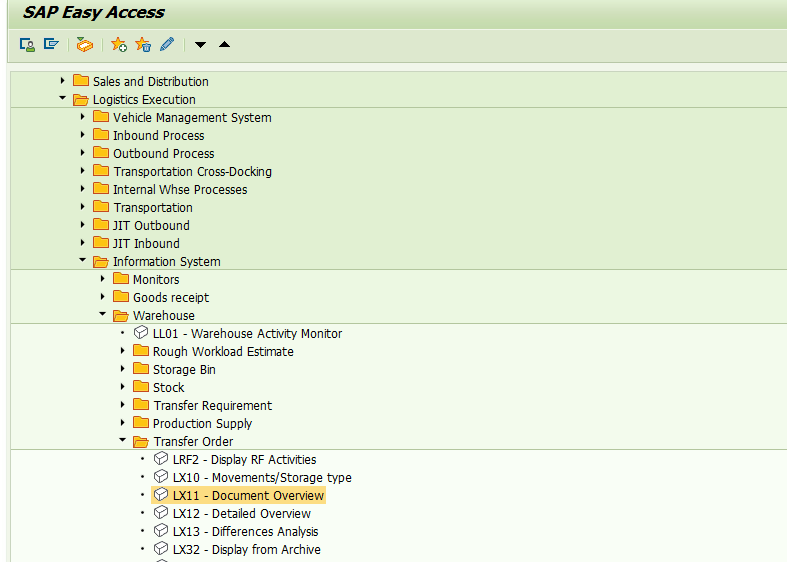Click the Transportation Cross-Docking folder icon
The height and width of the screenshot is (562, 787).
tap(101, 171)
